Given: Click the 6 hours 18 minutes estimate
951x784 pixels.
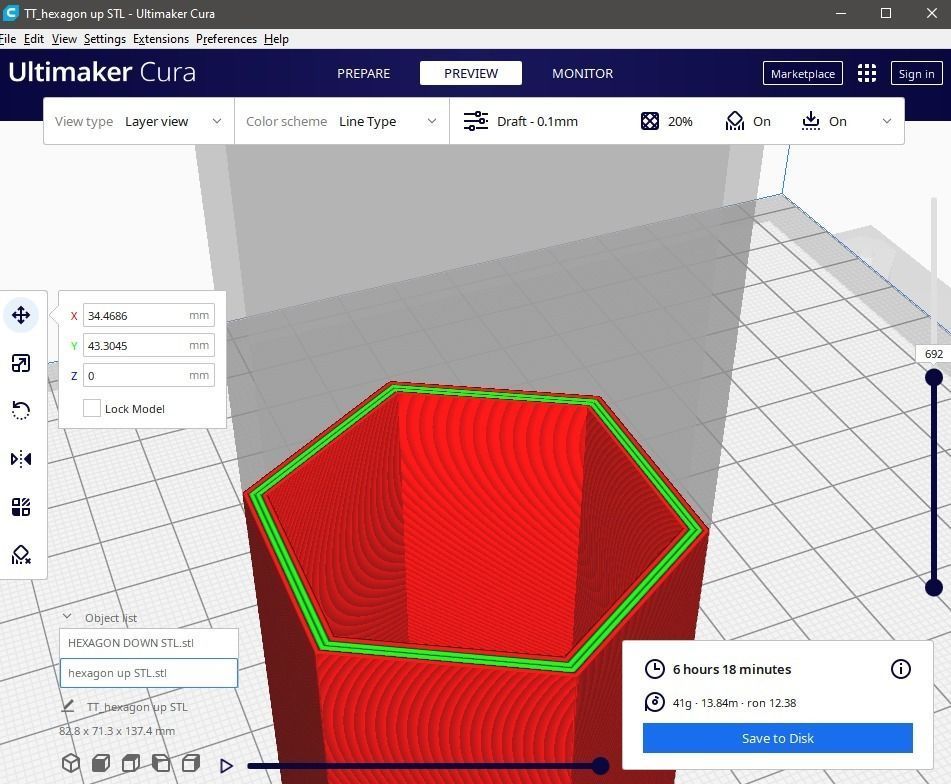Looking at the screenshot, I should [x=731, y=669].
